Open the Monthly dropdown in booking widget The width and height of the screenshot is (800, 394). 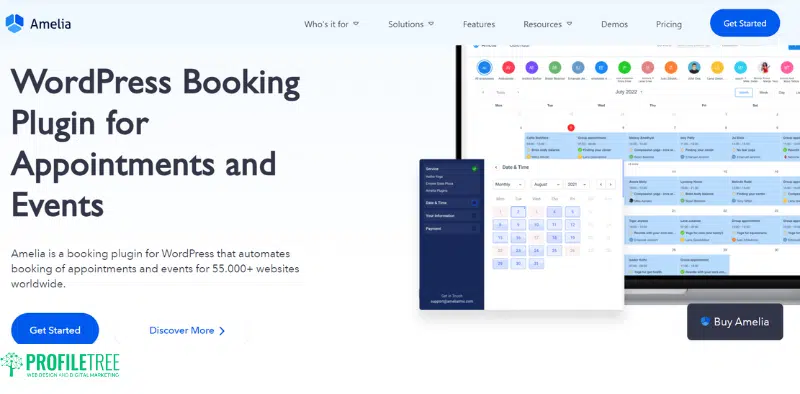508,184
